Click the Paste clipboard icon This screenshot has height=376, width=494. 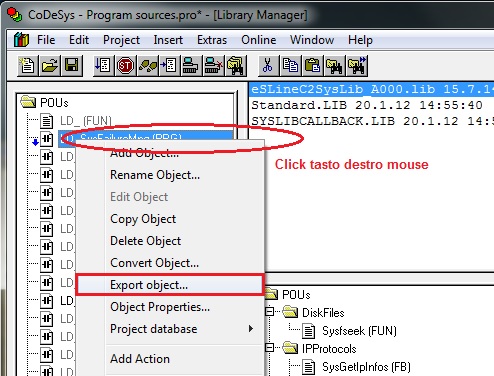[312, 65]
